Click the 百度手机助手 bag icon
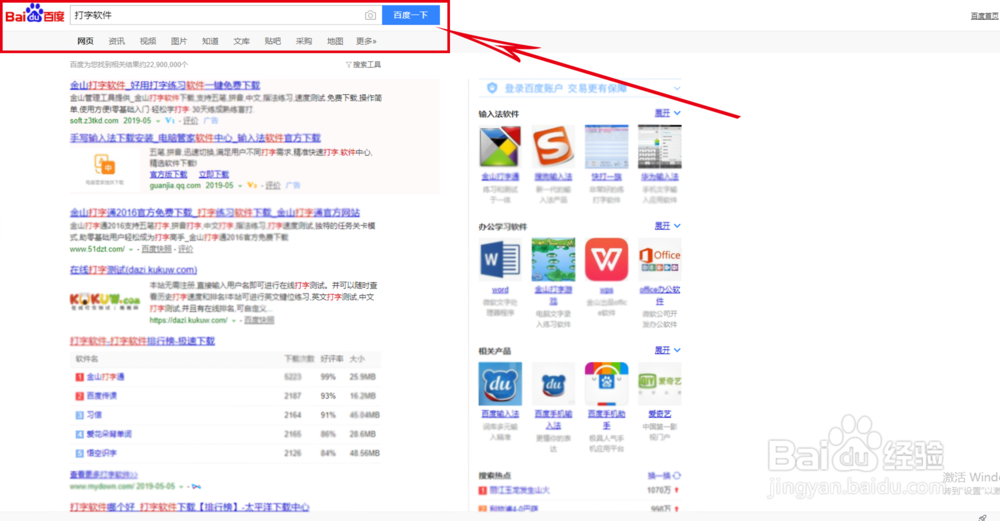This screenshot has width=1000, height=521. pos(606,384)
